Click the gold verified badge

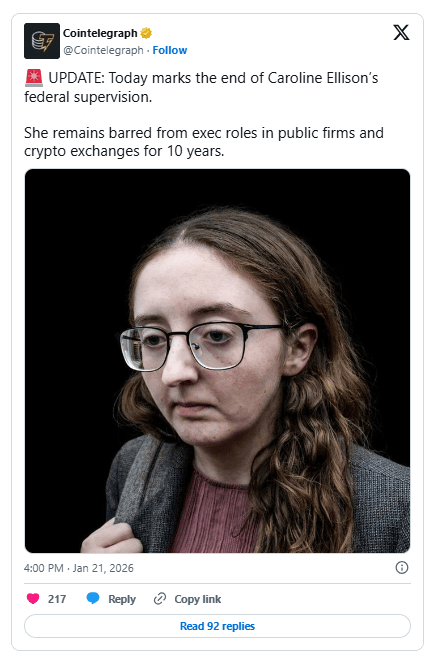tap(146, 33)
